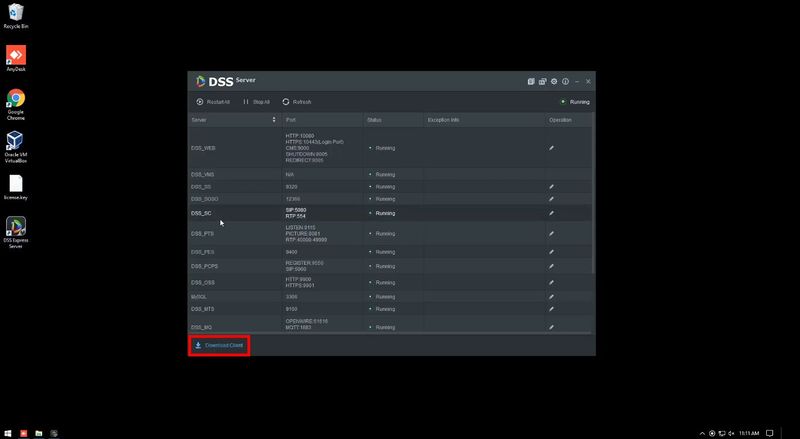Open the Windows Start menu

pos(8,433)
